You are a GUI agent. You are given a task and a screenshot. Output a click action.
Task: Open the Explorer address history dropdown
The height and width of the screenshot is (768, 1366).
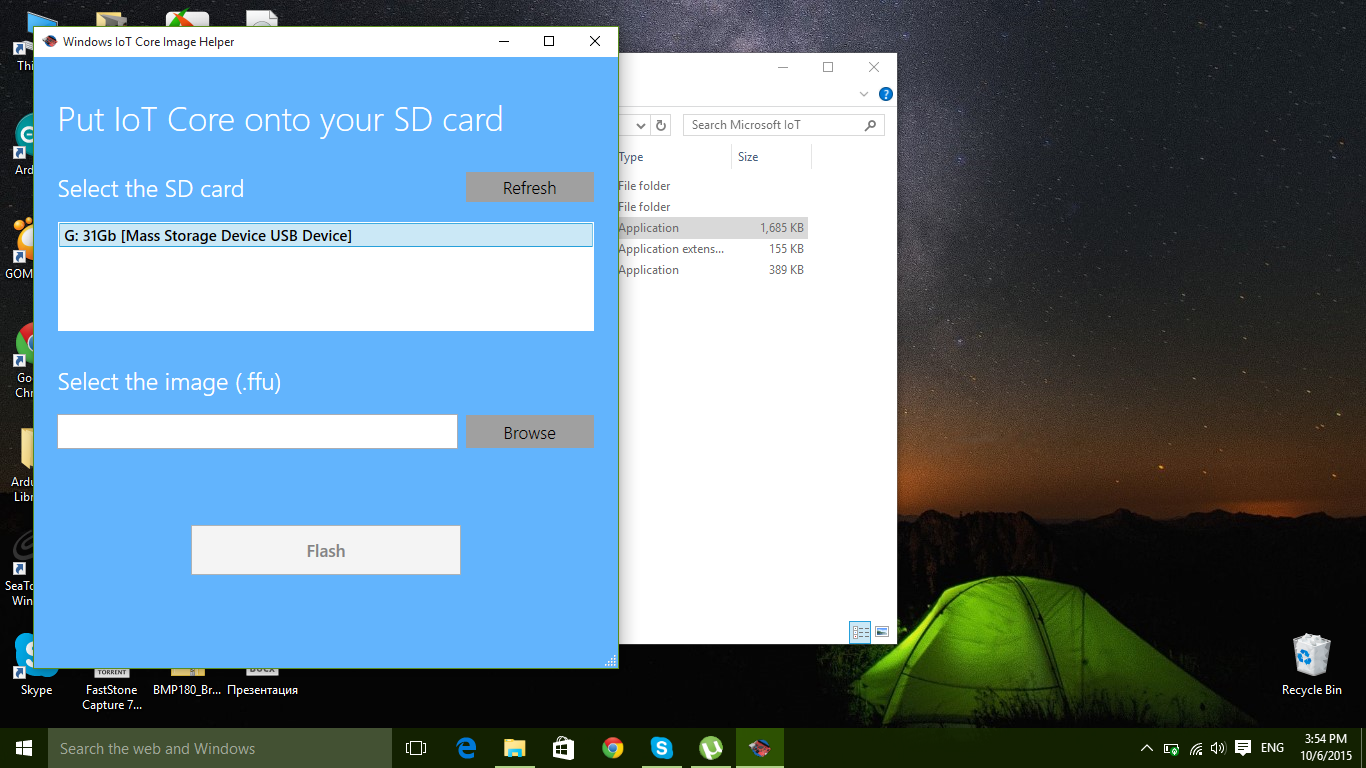point(640,125)
